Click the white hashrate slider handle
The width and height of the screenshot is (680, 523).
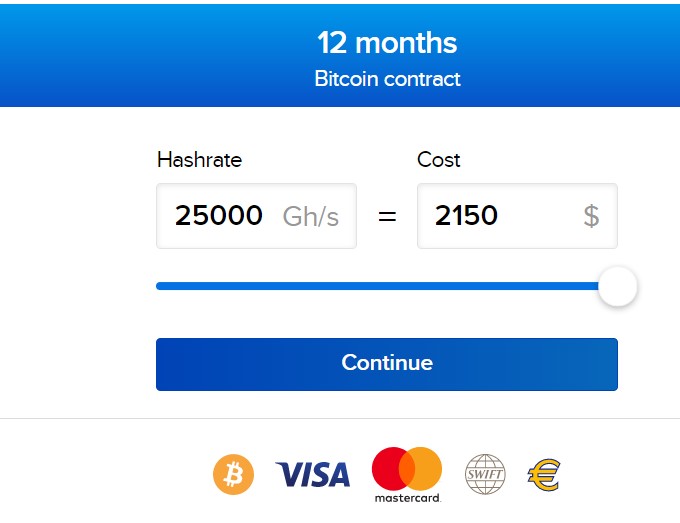click(618, 286)
